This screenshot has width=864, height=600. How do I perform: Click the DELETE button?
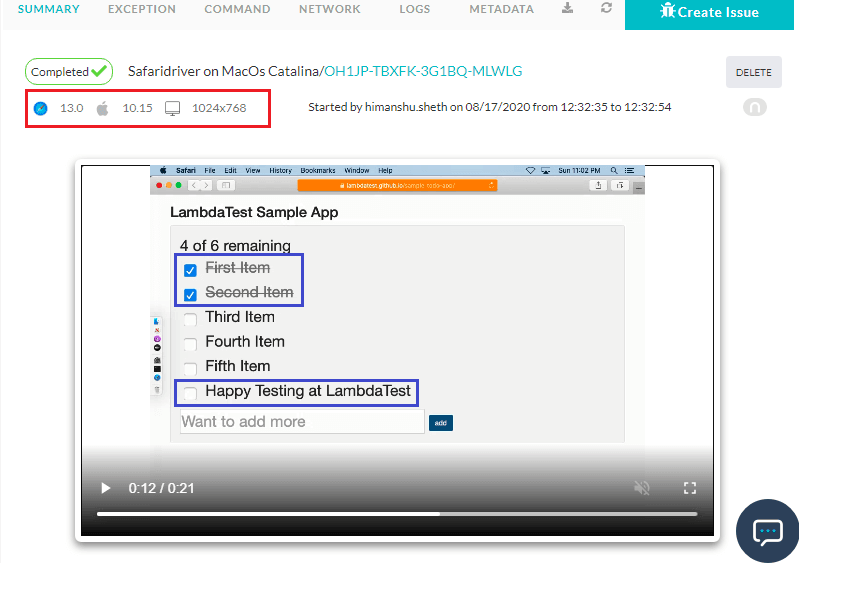click(753, 71)
